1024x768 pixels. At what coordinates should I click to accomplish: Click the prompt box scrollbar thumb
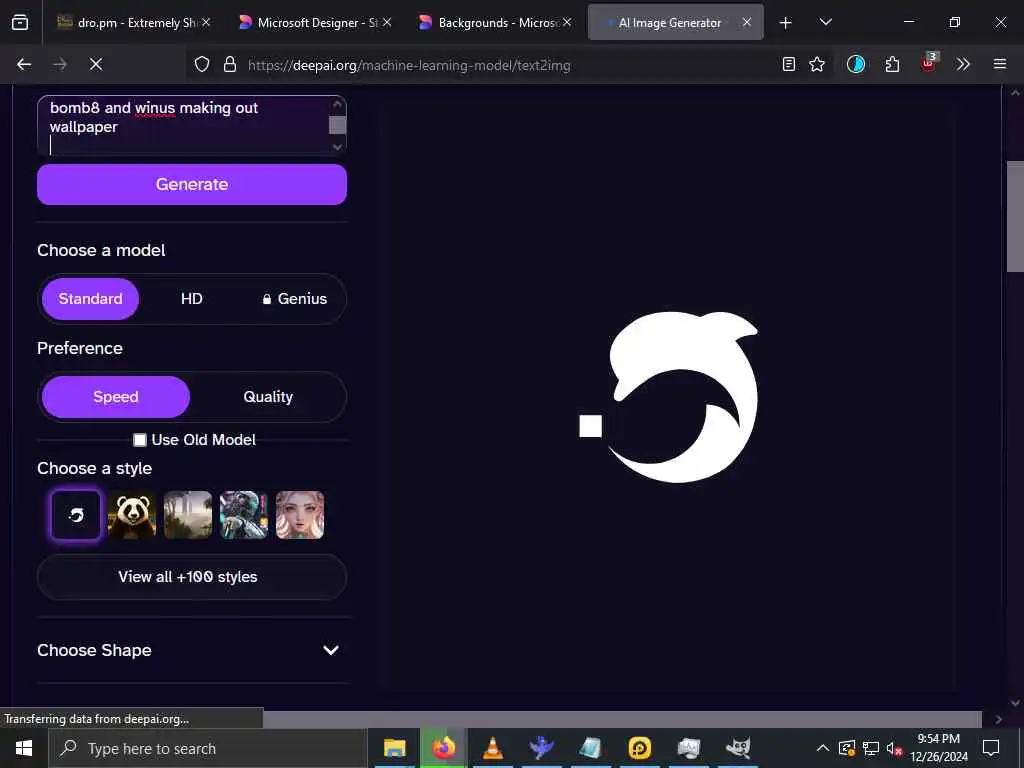(337, 125)
